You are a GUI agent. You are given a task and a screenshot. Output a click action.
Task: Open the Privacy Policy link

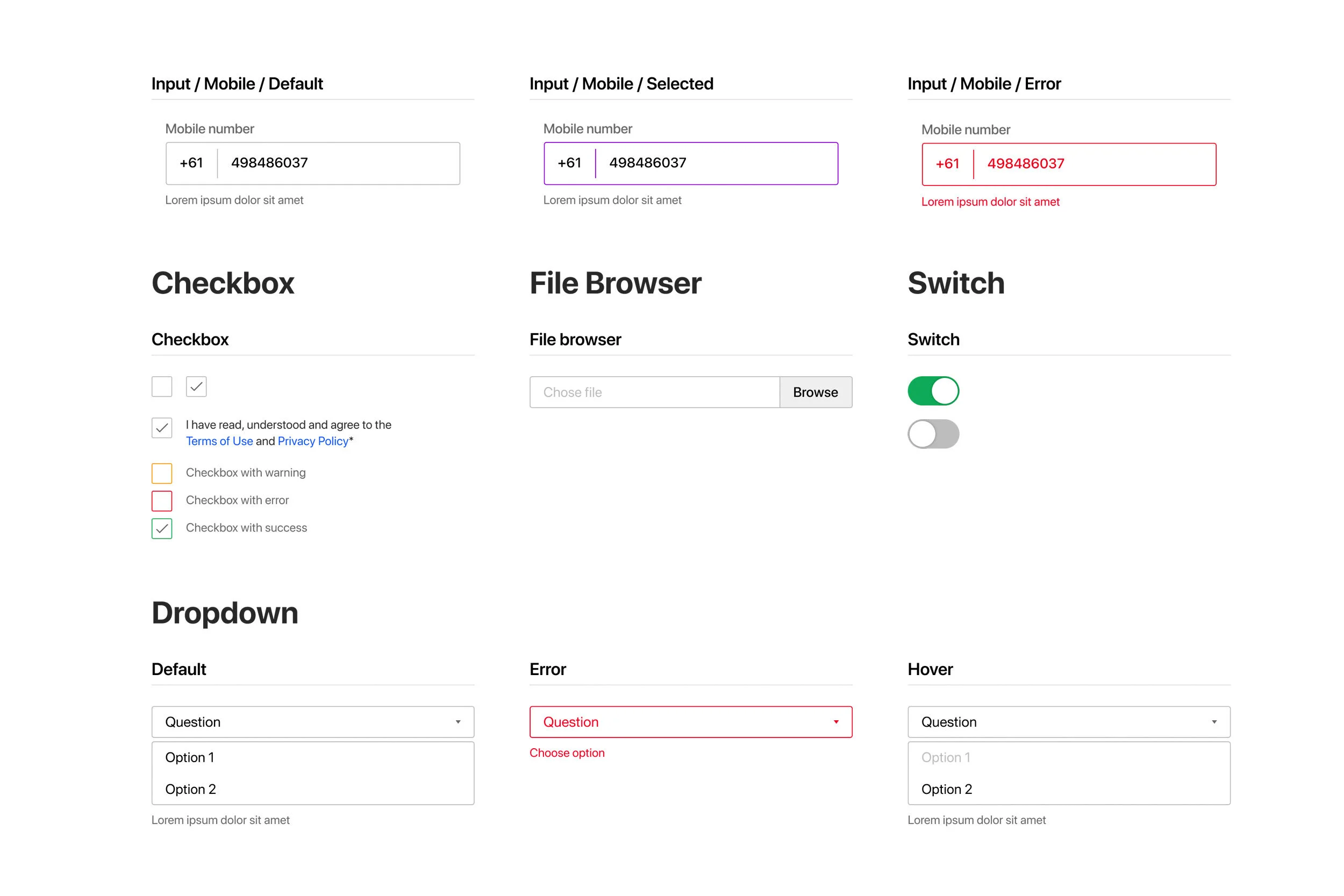tap(312, 441)
